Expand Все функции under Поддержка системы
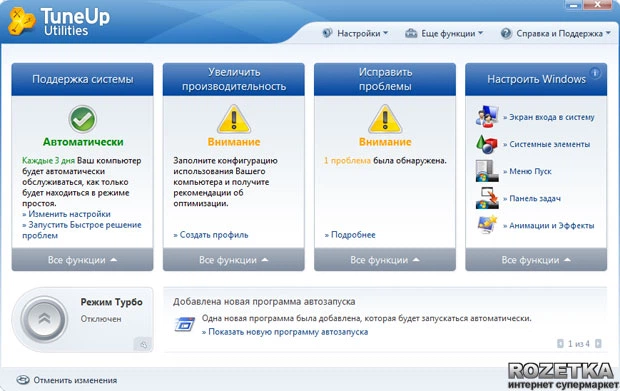 (82, 260)
